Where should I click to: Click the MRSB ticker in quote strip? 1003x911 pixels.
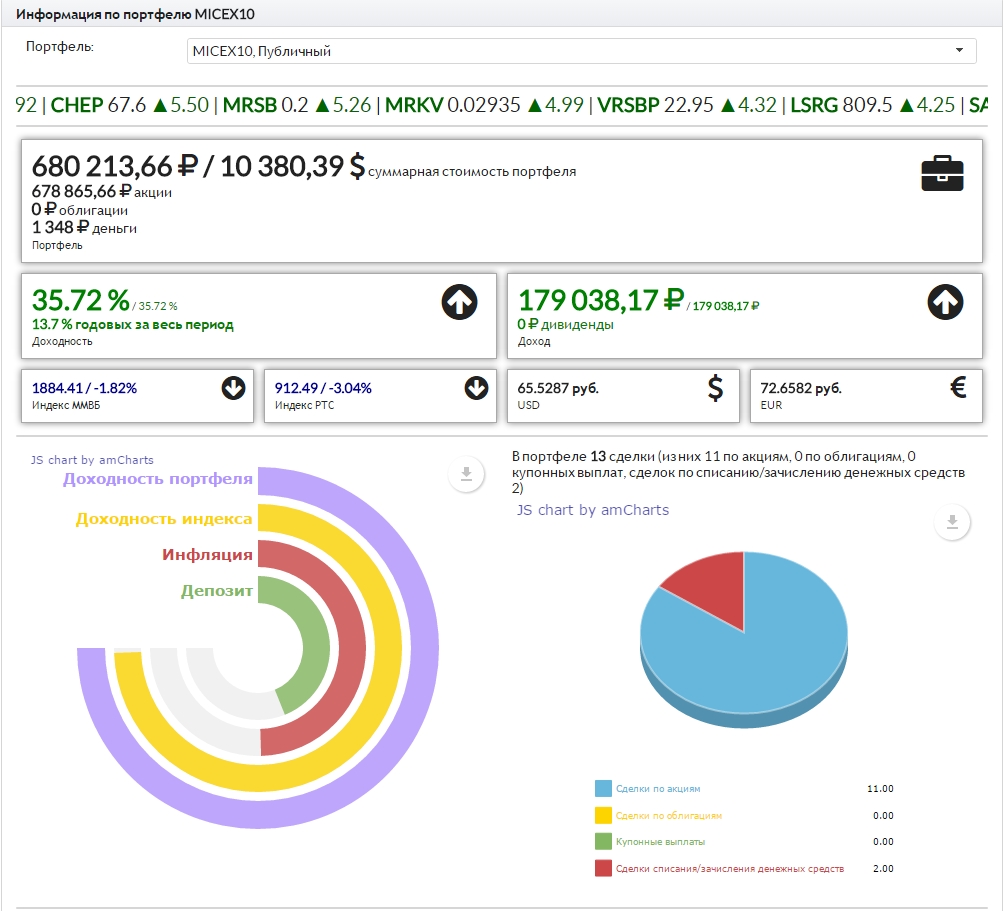coord(249,105)
